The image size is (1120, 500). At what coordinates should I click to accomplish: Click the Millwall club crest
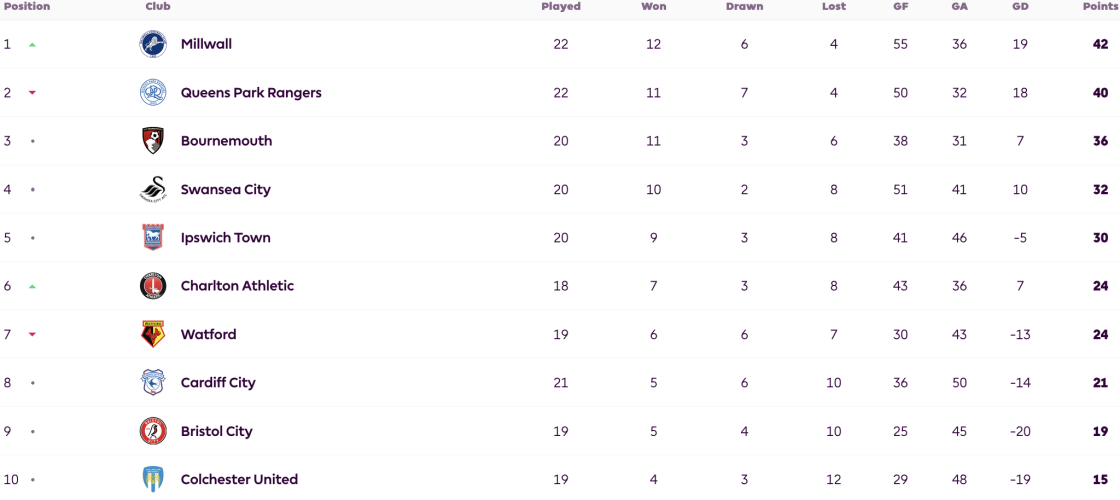153,44
